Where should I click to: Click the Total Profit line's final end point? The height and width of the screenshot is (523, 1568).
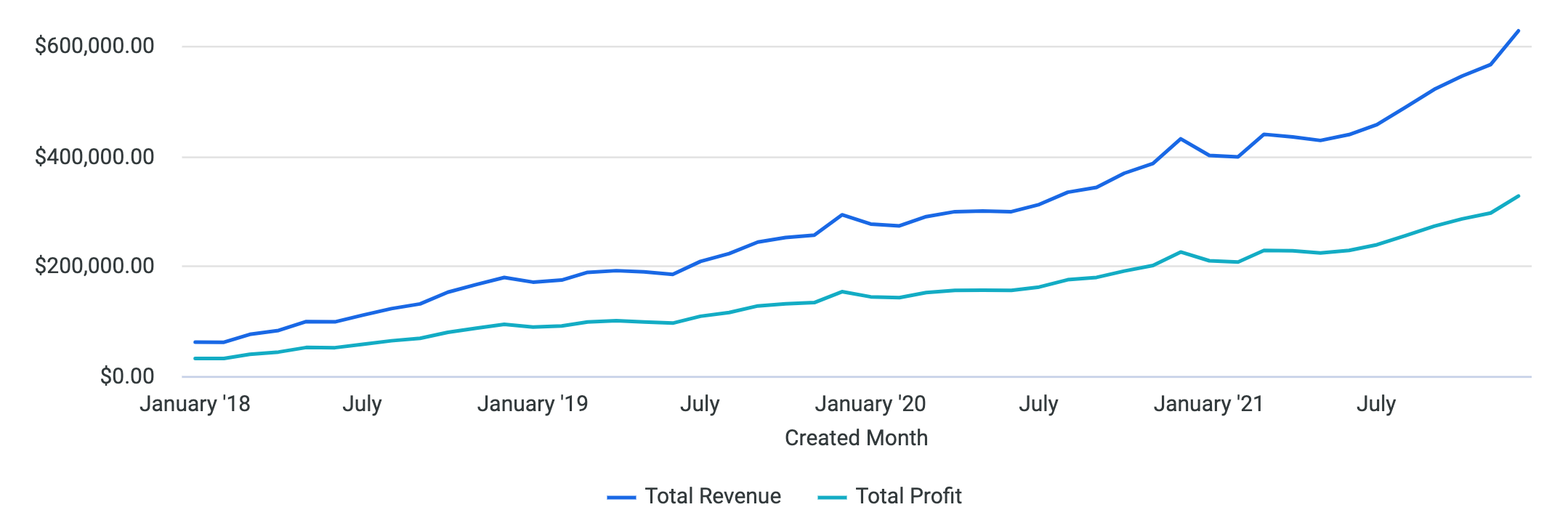point(1519,196)
